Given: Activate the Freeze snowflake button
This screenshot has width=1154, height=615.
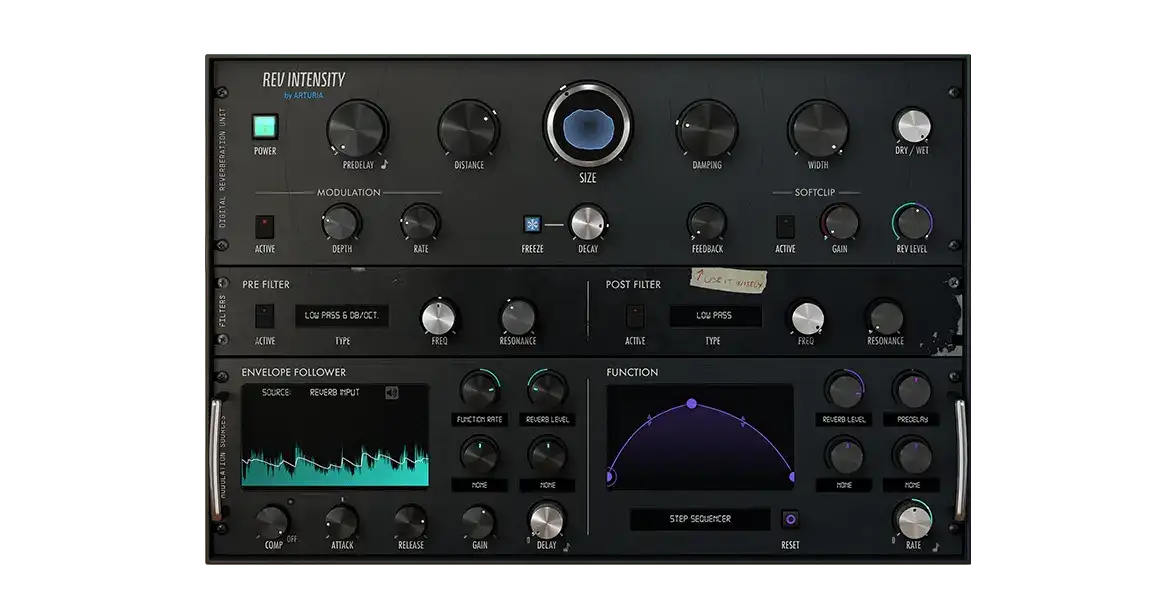Looking at the screenshot, I should (532, 224).
